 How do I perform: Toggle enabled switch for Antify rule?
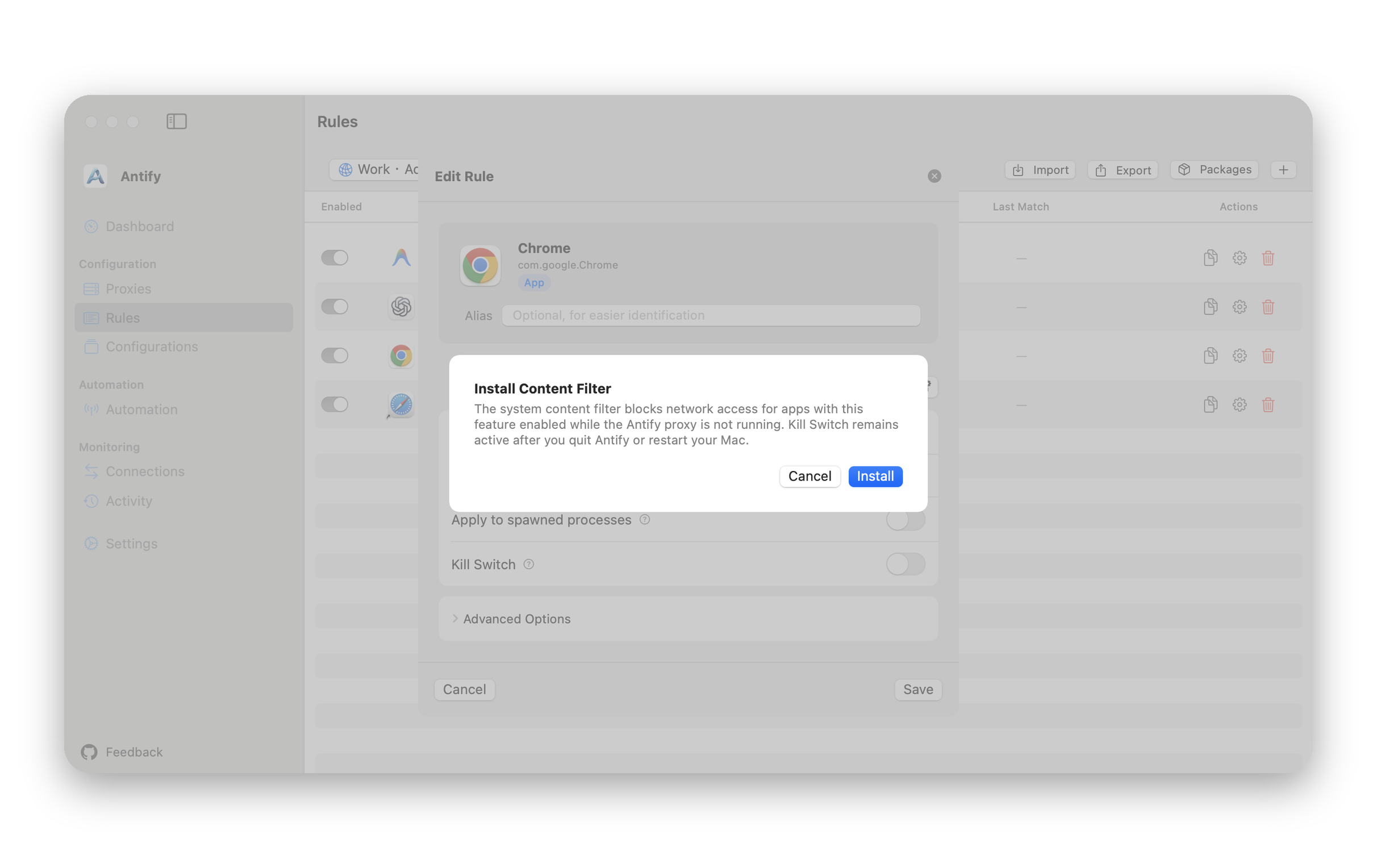(x=335, y=257)
